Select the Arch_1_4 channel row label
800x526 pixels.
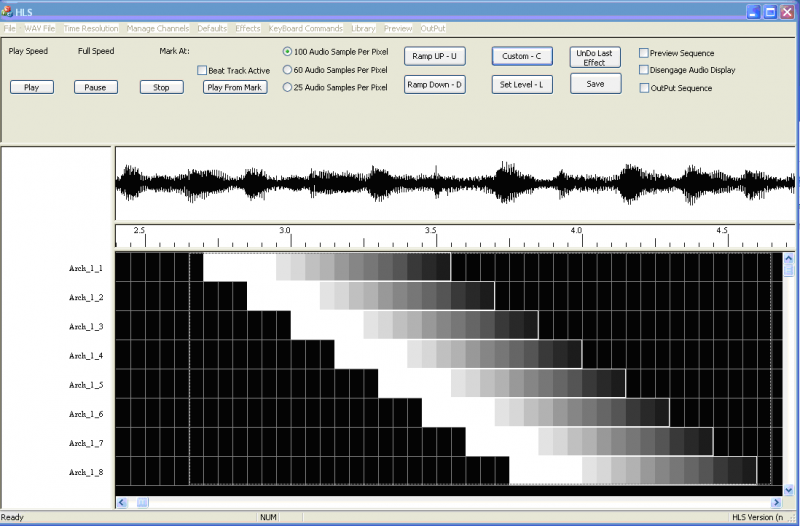[86, 356]
